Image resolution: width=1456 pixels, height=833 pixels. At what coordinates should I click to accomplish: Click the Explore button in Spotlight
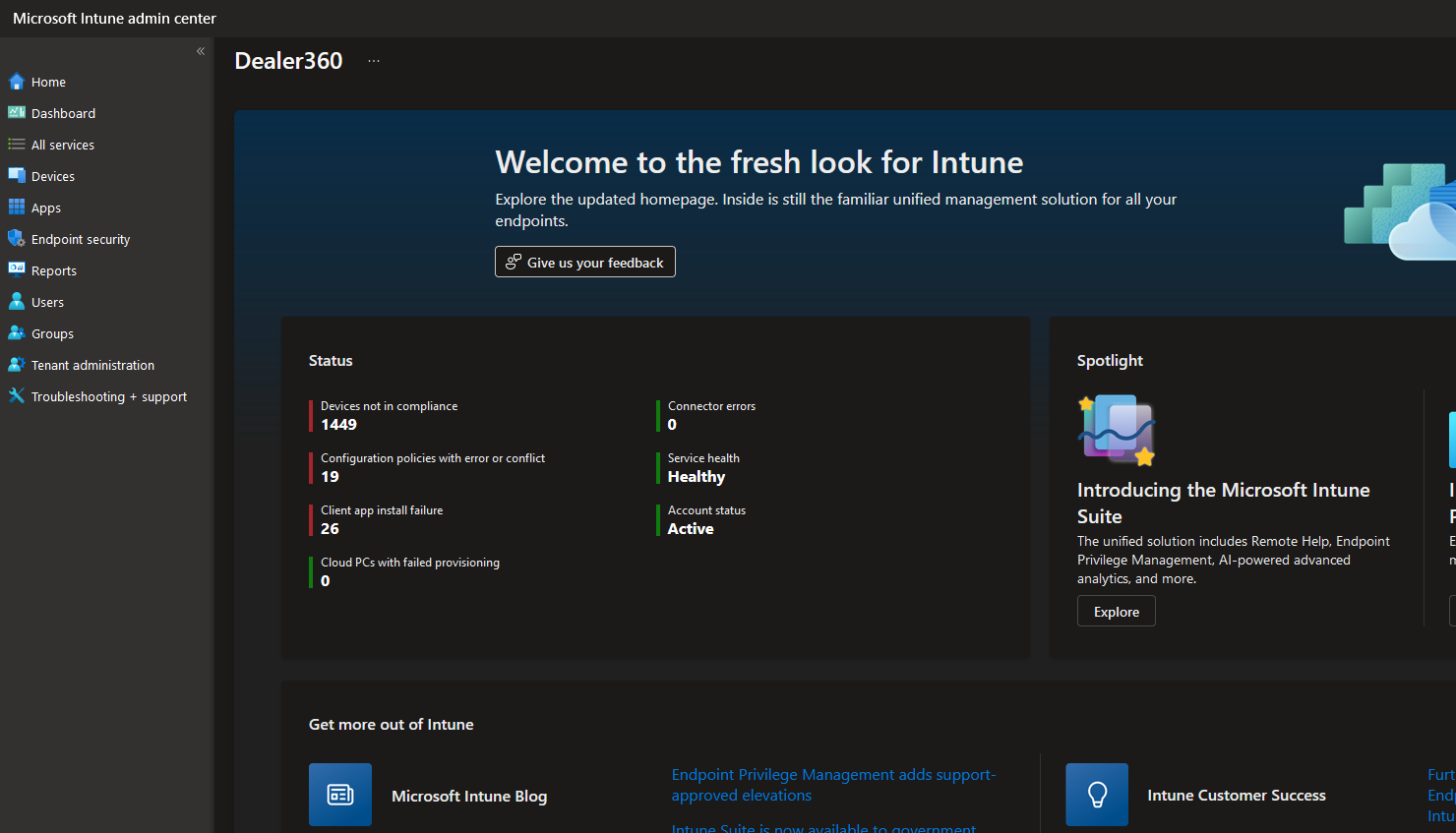1117,611
